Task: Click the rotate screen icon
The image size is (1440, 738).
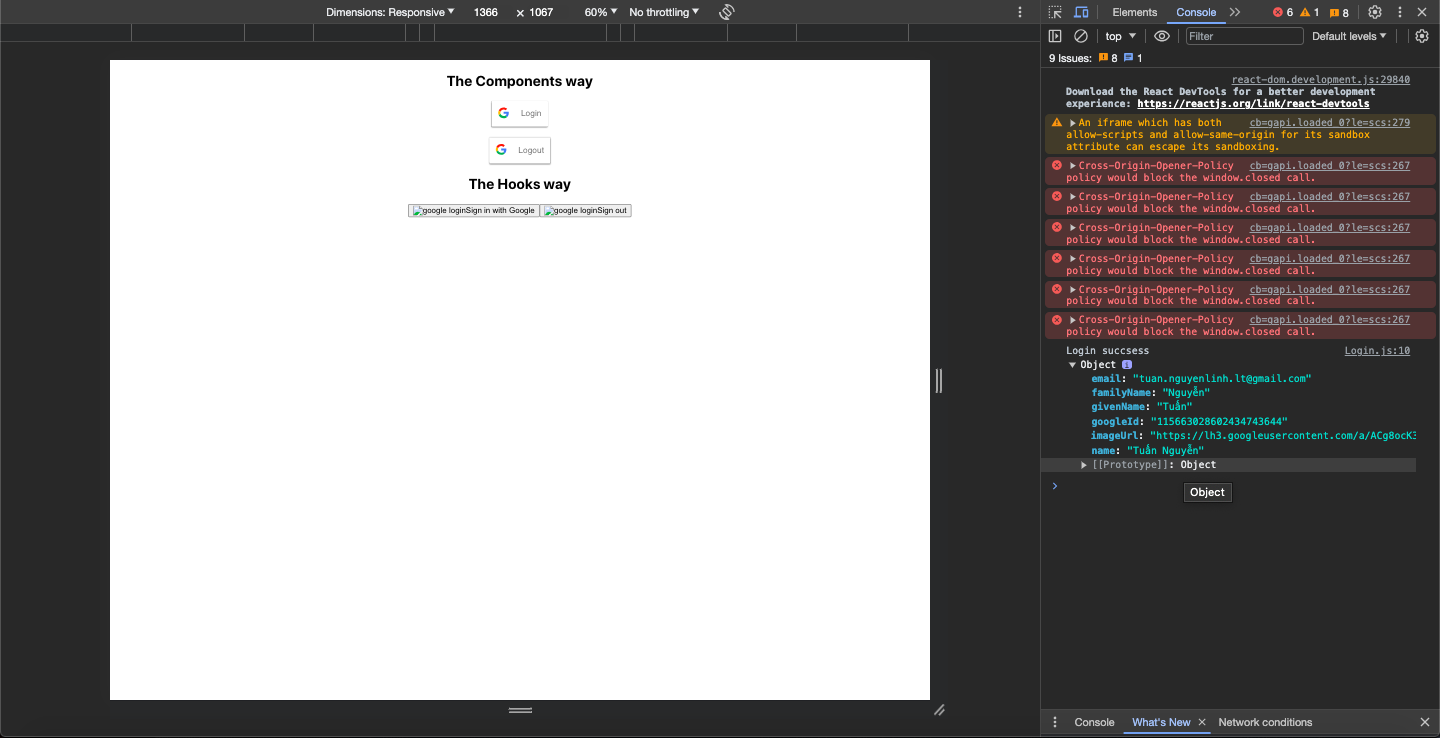Action: click(727, 12)
